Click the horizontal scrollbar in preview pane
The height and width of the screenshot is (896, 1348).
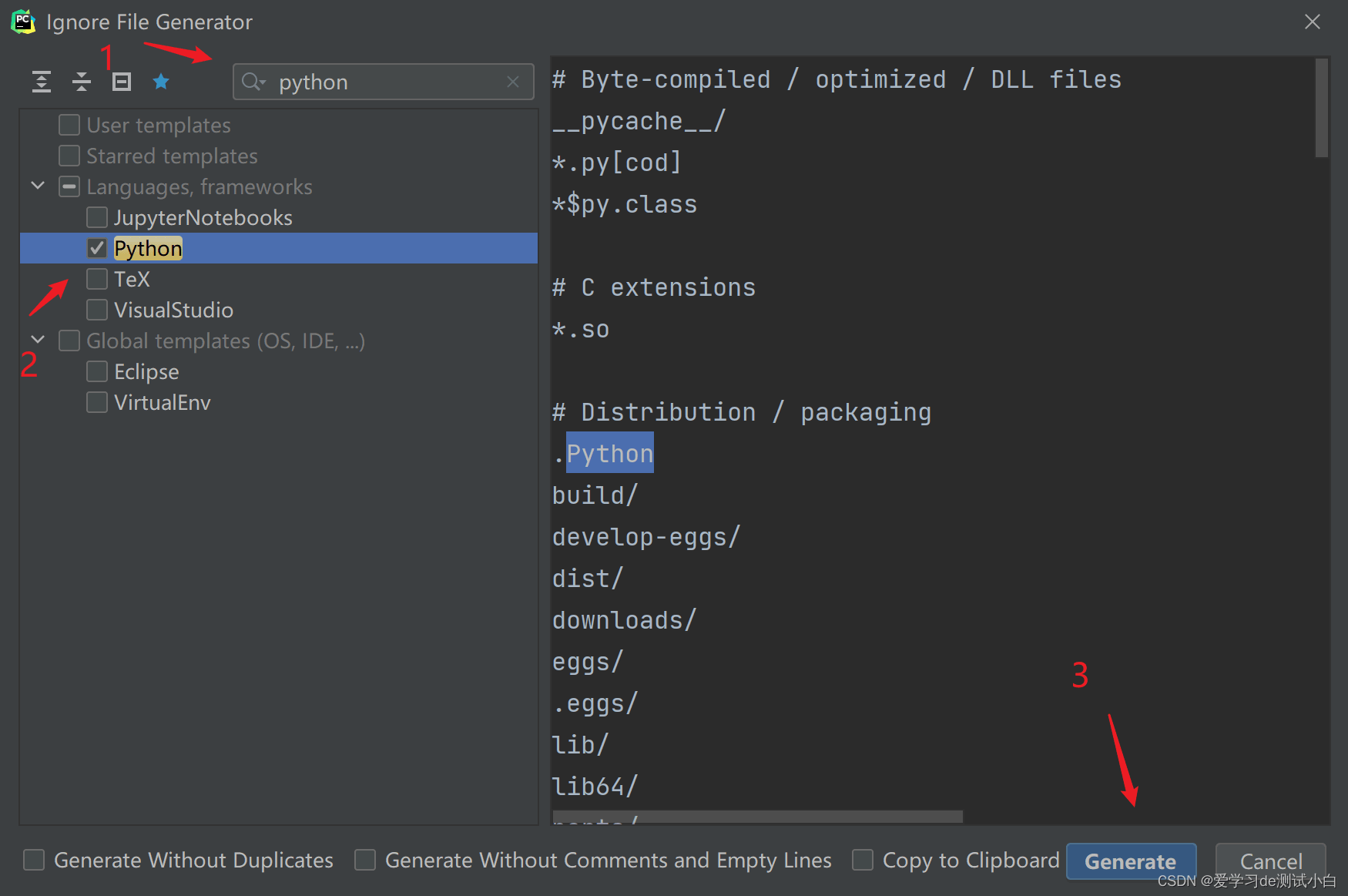pos(757,817)
